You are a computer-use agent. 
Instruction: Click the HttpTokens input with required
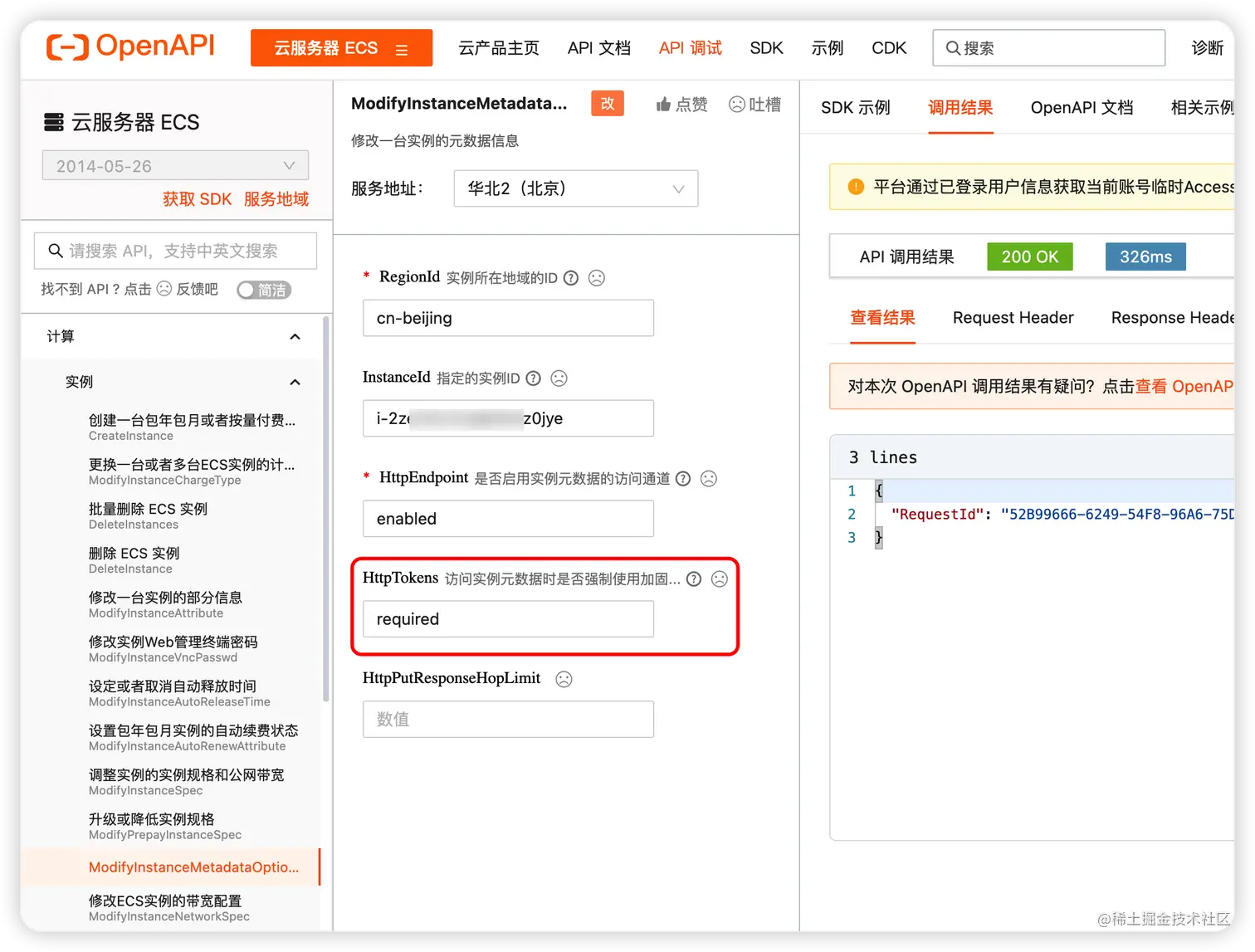tap(508, 619)
